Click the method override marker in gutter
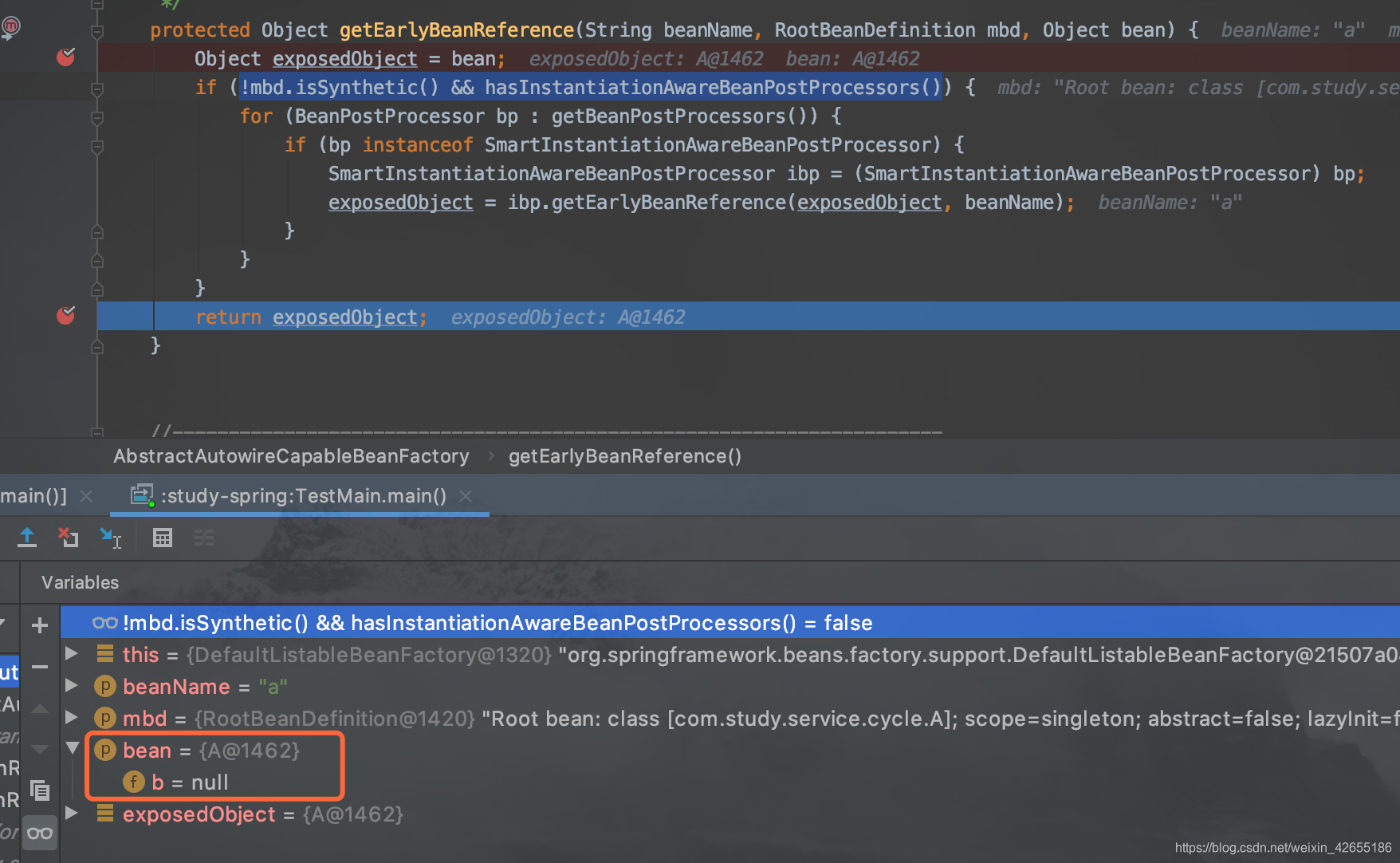The image size is (1400, 863). click(x=10, y=29)
